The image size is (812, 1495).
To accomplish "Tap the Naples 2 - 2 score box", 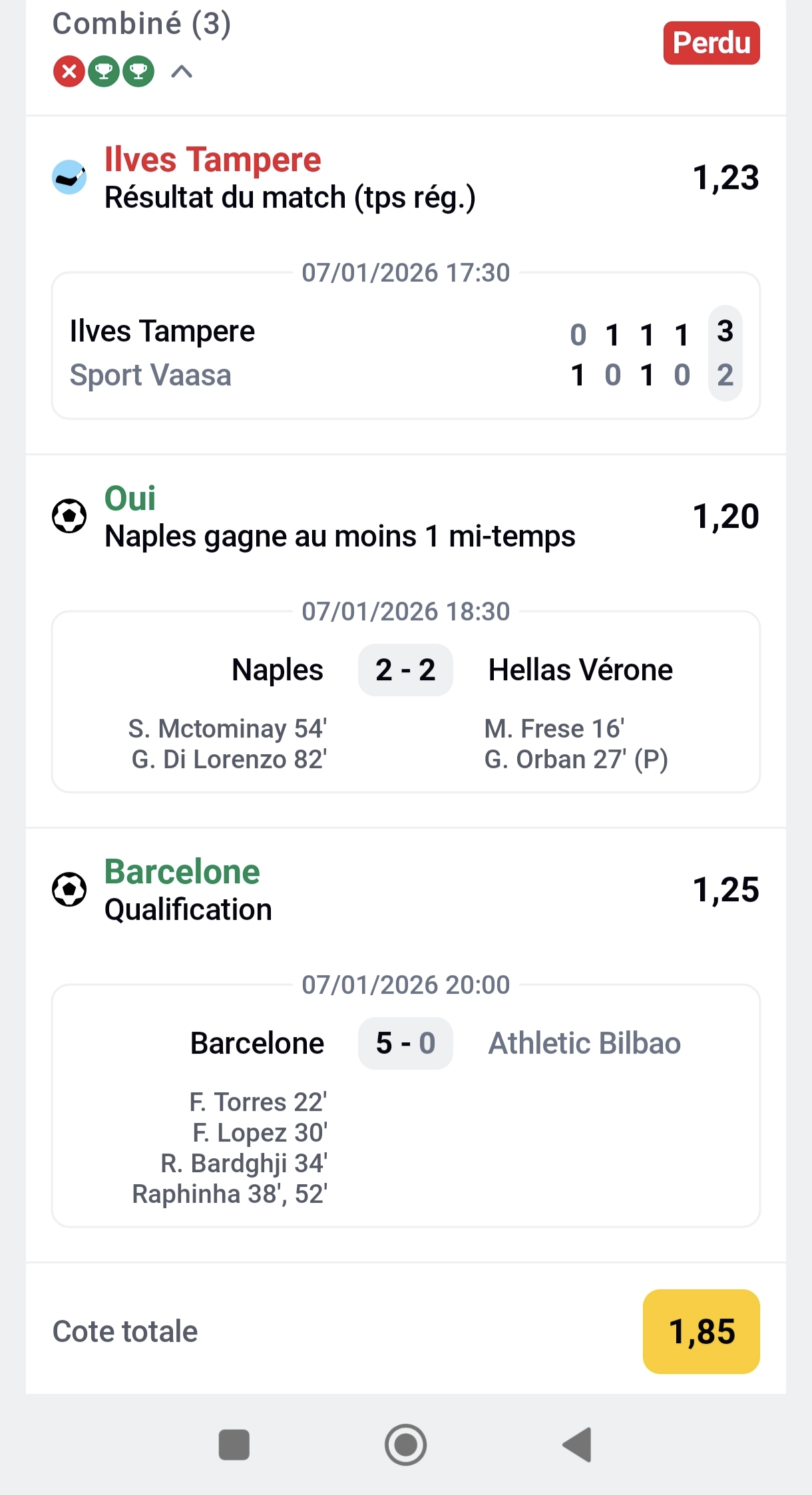I will [405, 670].
